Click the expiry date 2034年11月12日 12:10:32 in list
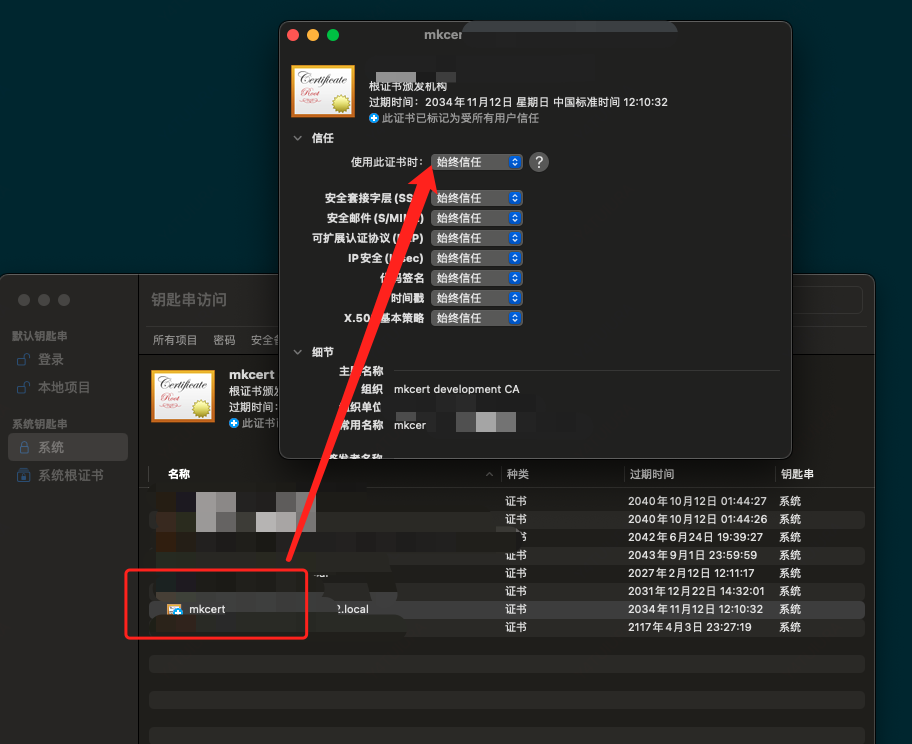 [695, 610]
